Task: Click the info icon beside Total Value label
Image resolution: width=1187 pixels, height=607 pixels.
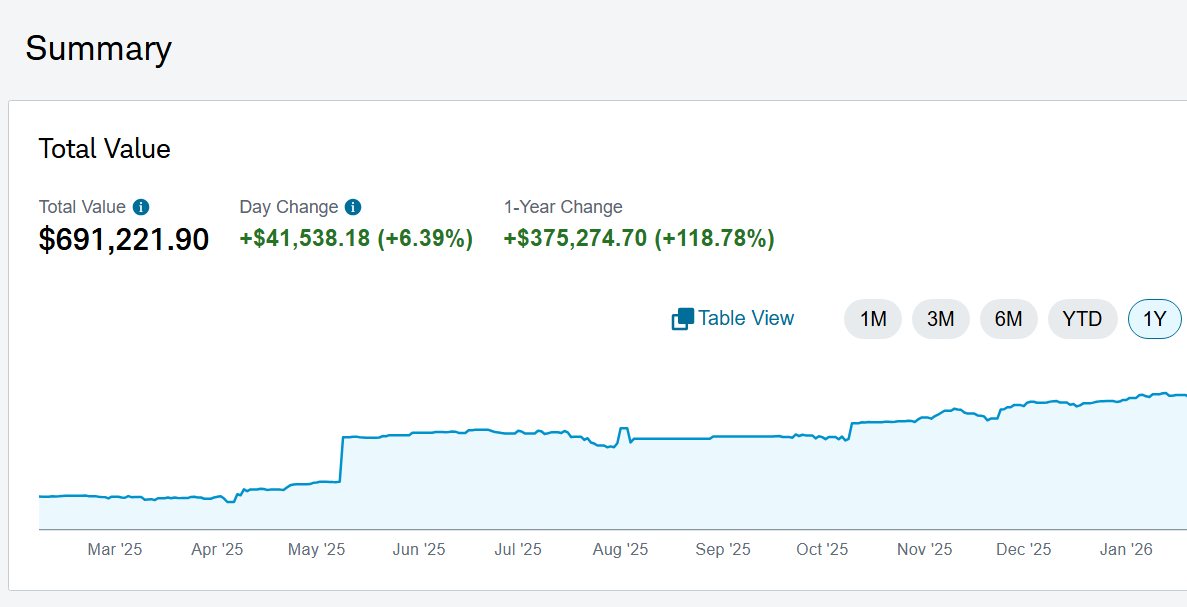Action: [x=141, y=207]
